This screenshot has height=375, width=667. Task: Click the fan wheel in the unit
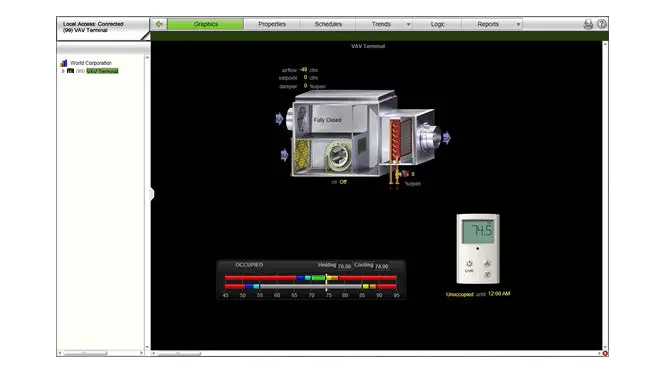click(338, 155)
